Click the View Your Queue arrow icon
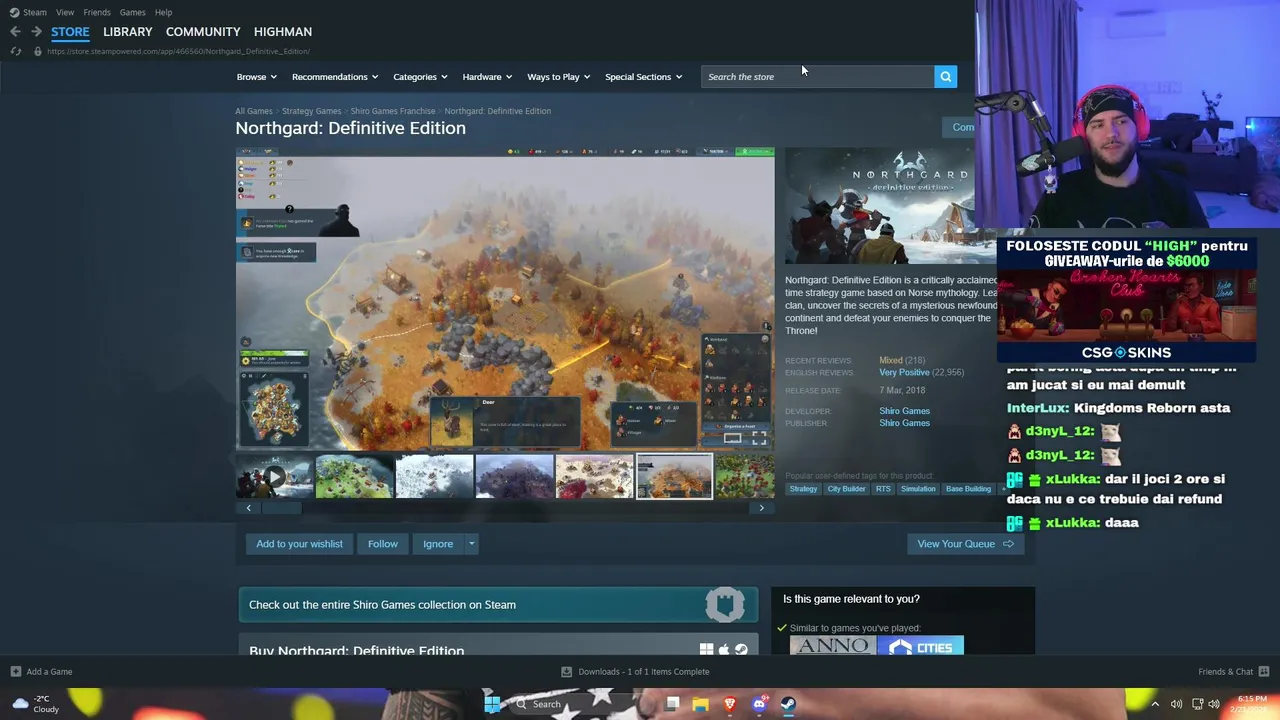 [1008, 544]
